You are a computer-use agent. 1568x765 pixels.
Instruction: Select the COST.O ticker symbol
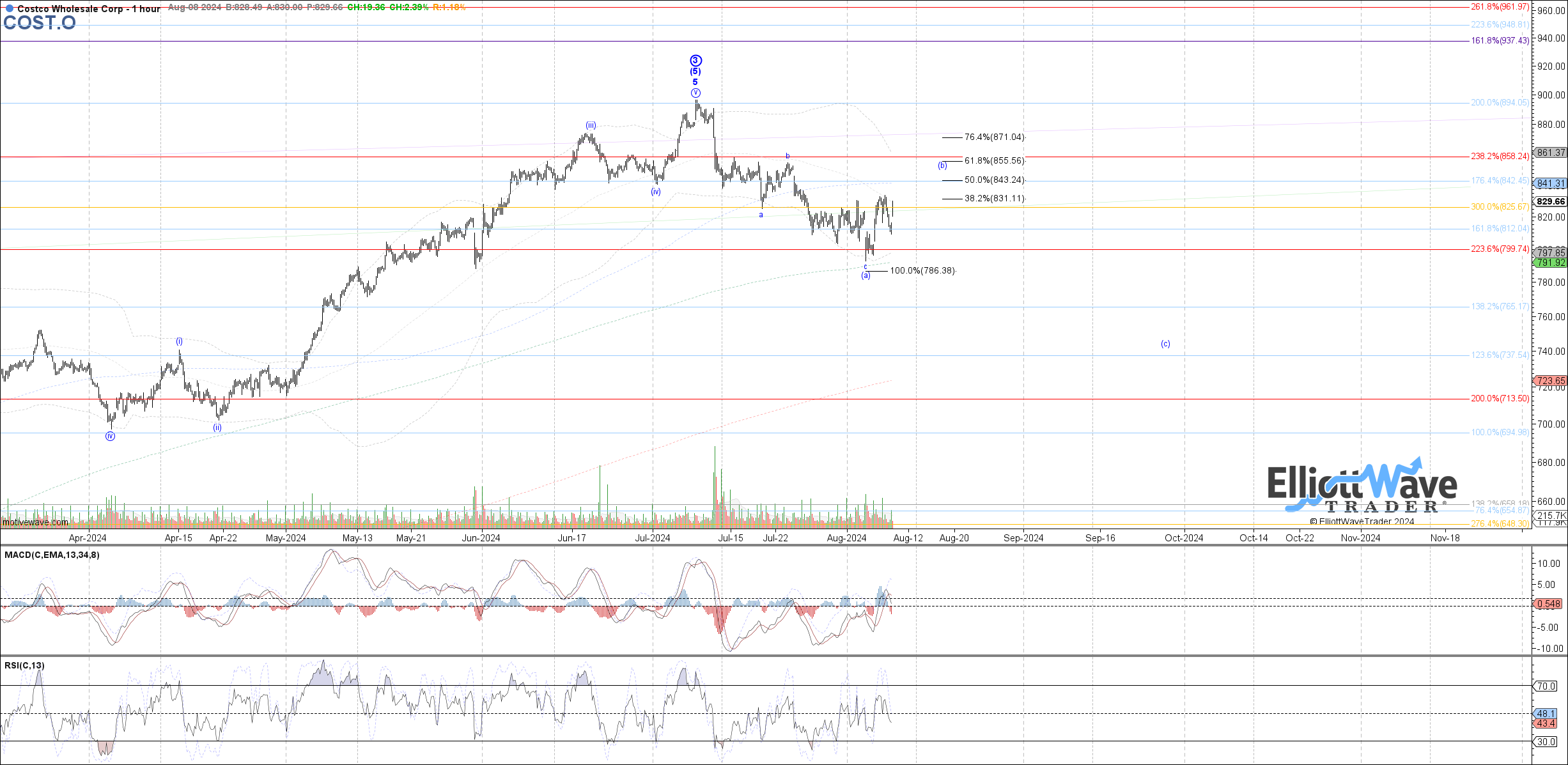40,23
